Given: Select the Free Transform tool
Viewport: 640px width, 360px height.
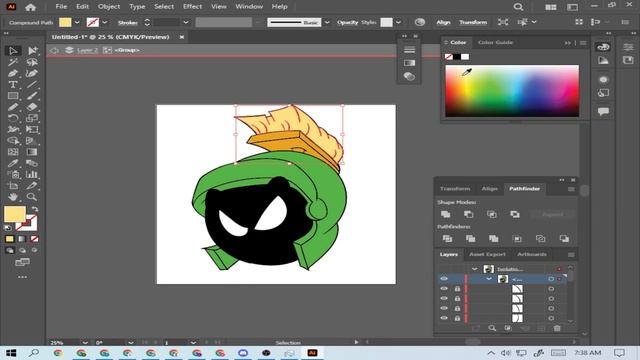Looking at the screenshot, I should [x=32, y=129].
